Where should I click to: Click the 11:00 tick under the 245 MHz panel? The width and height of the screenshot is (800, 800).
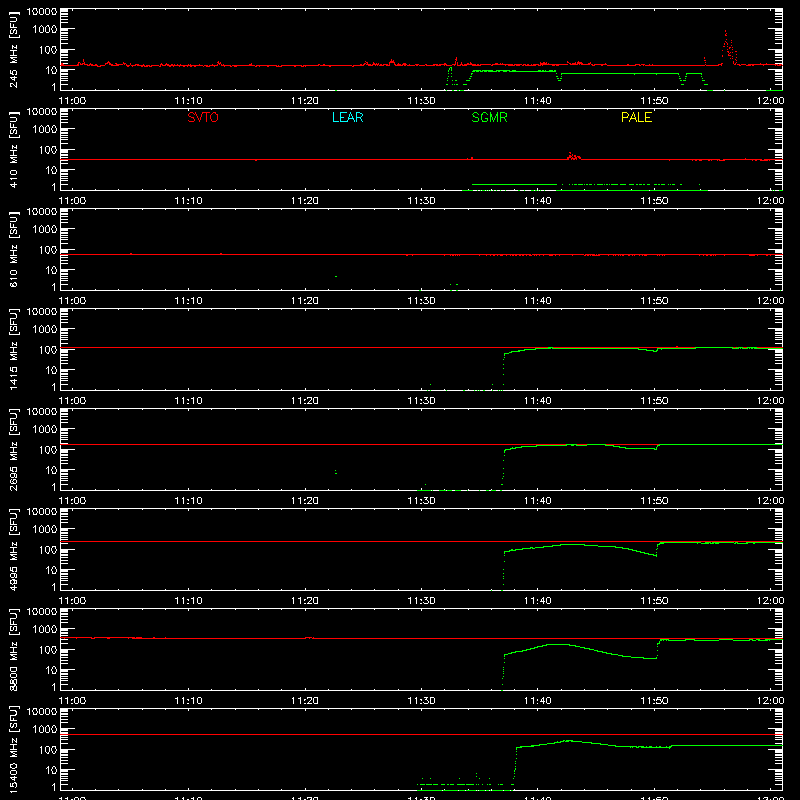[x=72, y=101]
